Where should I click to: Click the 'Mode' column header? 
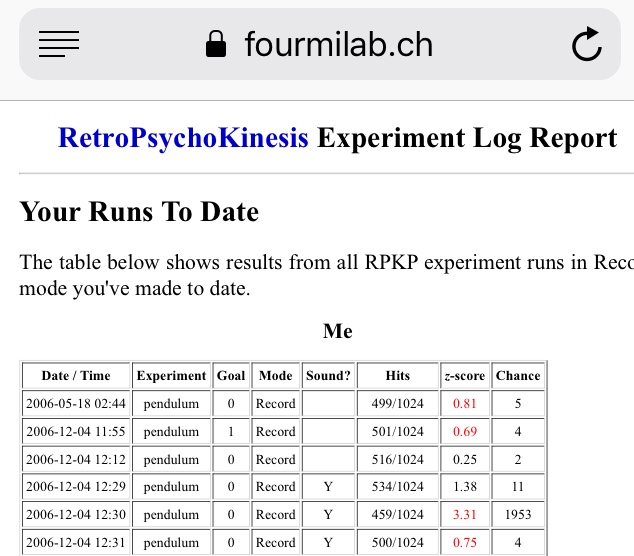tap(276, 376)
